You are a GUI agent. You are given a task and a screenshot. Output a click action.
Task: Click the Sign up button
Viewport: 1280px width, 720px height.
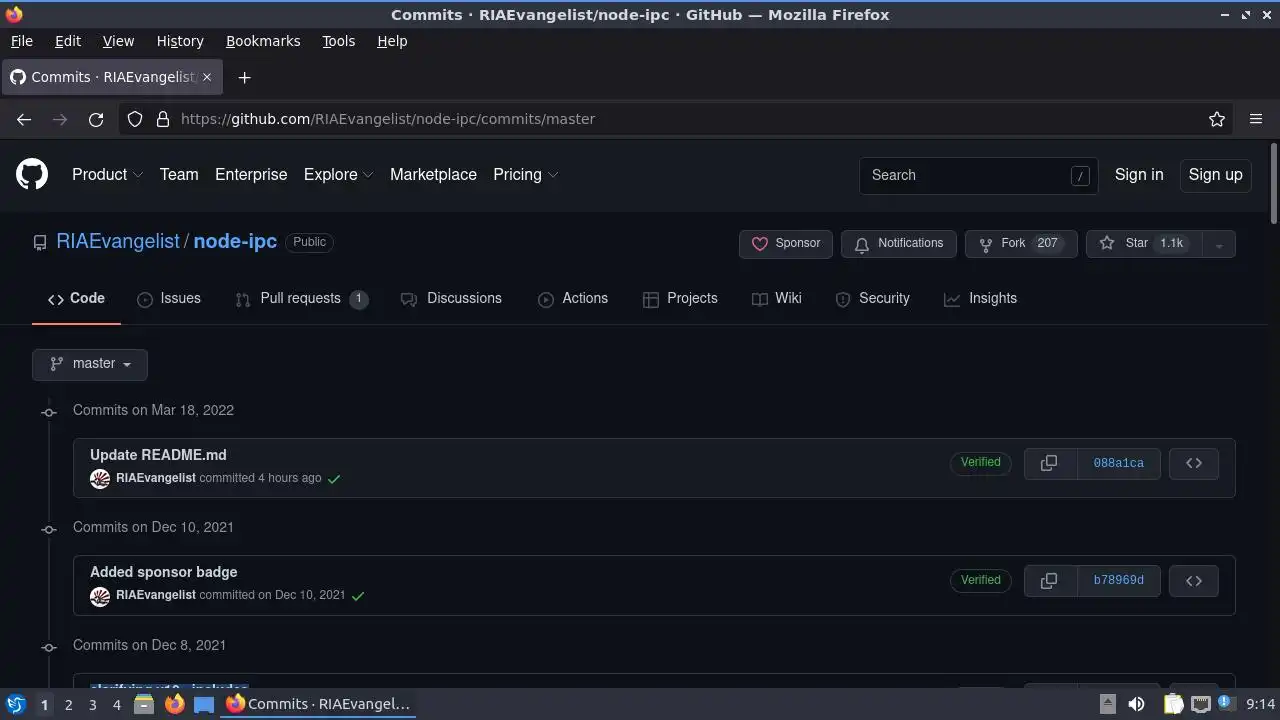coord(1215,174)
